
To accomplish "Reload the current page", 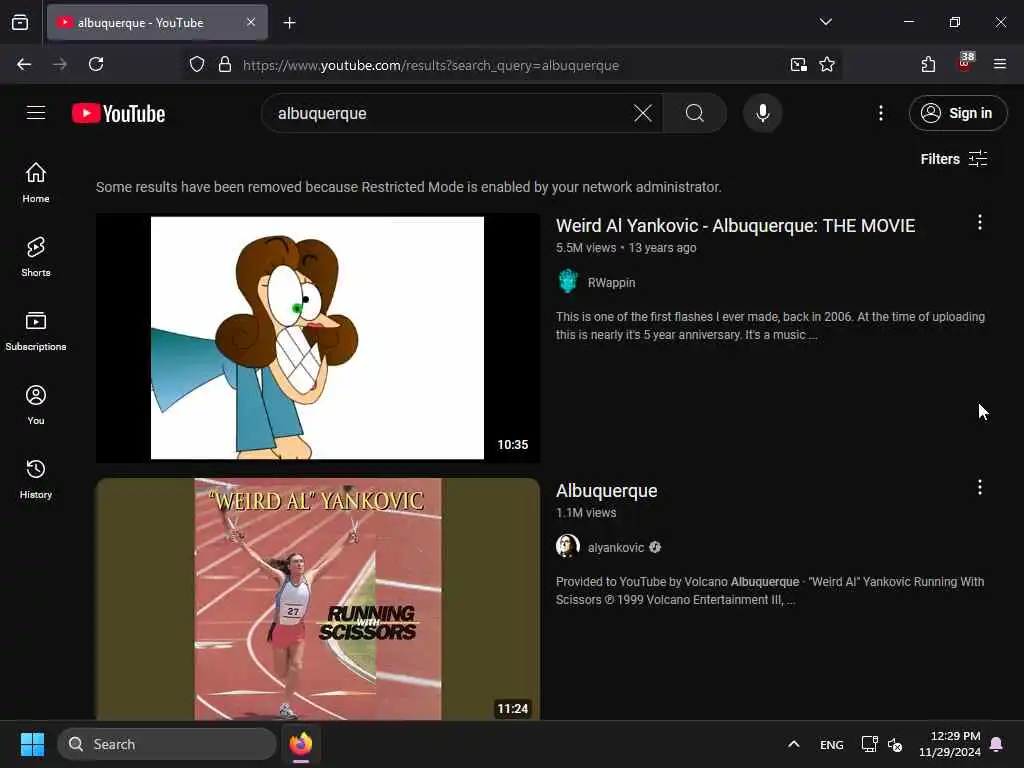I will click(x=96, y=64).
